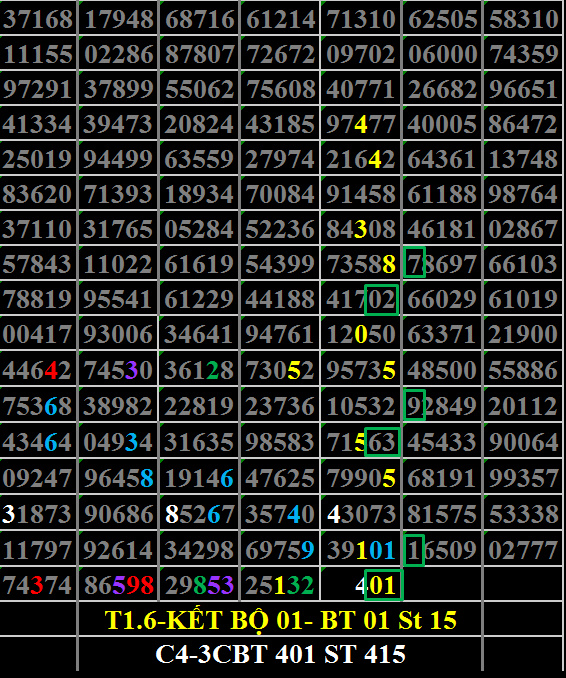Select cell 78697
Screen dimensions: 566x678
click(x=443, y=263)
